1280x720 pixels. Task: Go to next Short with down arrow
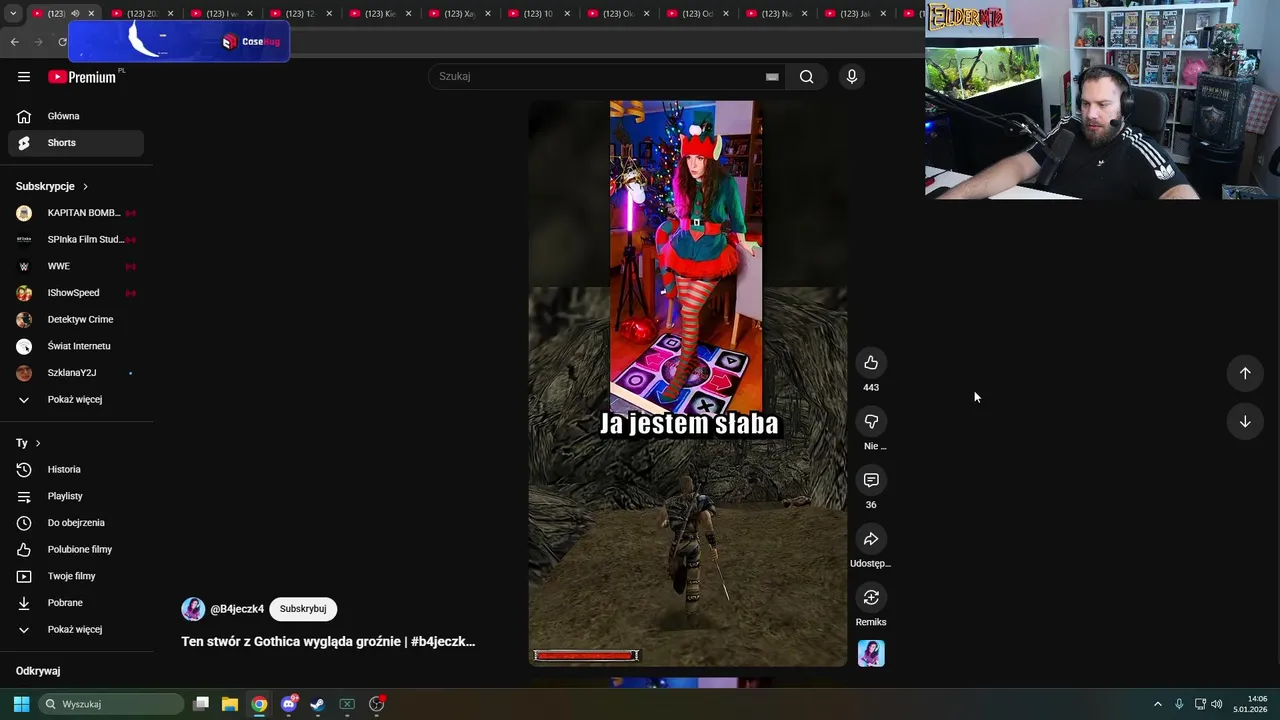coord(1245,422)
